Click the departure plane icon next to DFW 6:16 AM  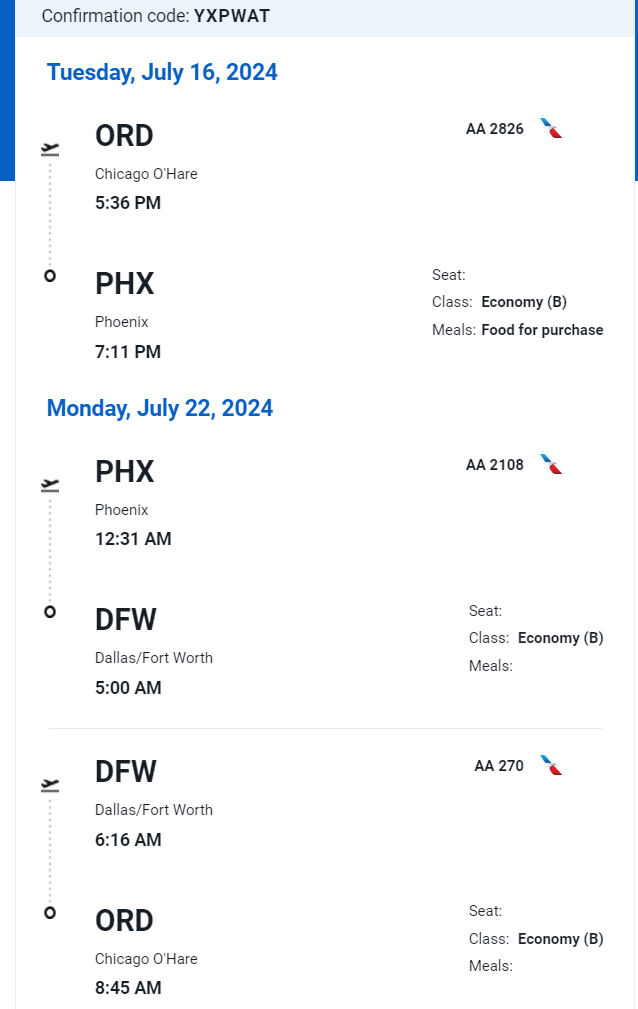50,785
